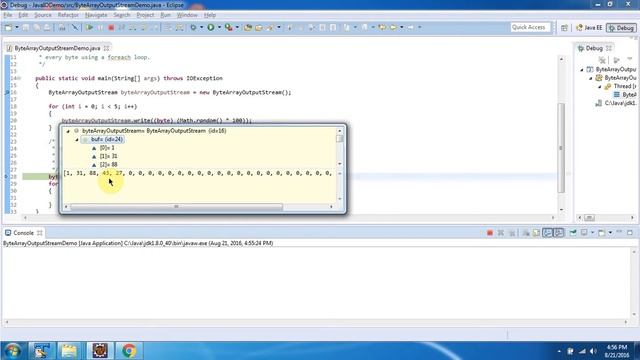Click the Display Selected Console icon

pyautogui.click(x=584, y=233)
